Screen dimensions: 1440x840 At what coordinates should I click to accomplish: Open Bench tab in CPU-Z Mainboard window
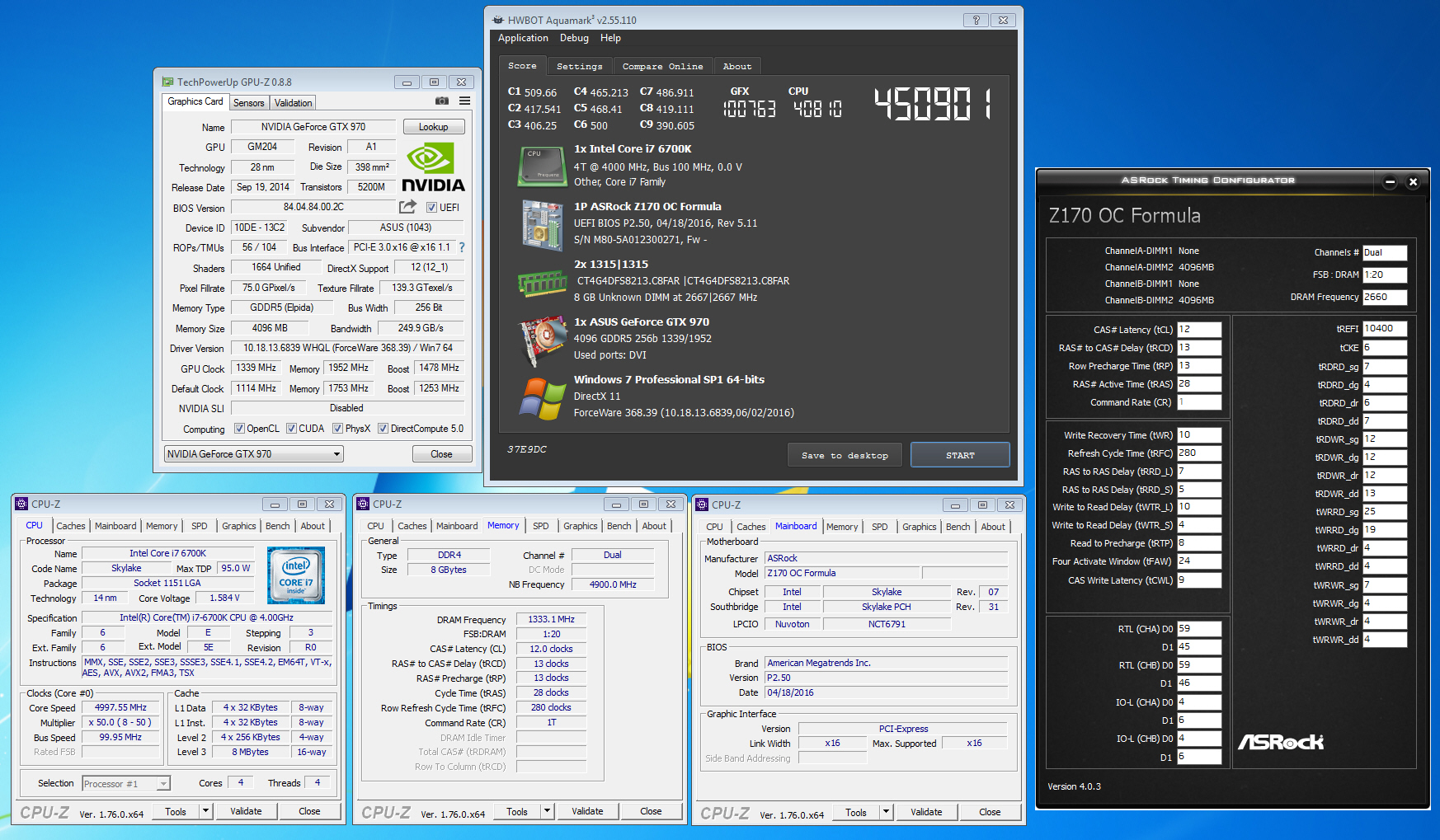958,527
